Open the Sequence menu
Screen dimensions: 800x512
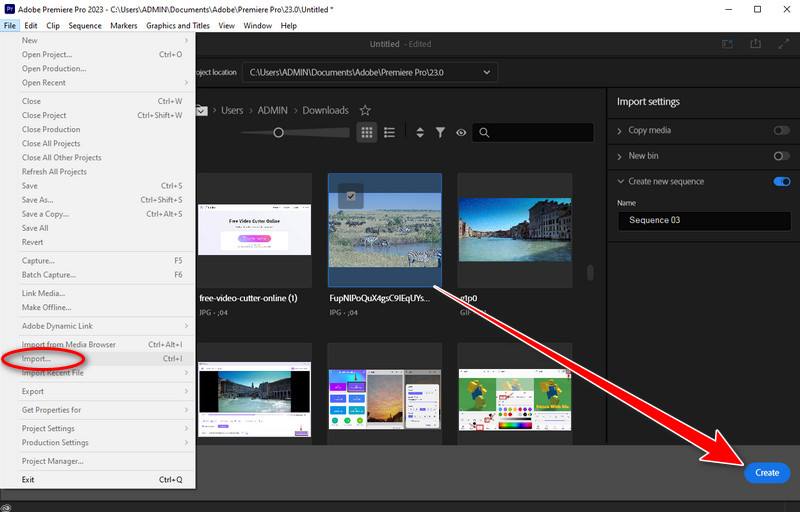coord(85,25)
